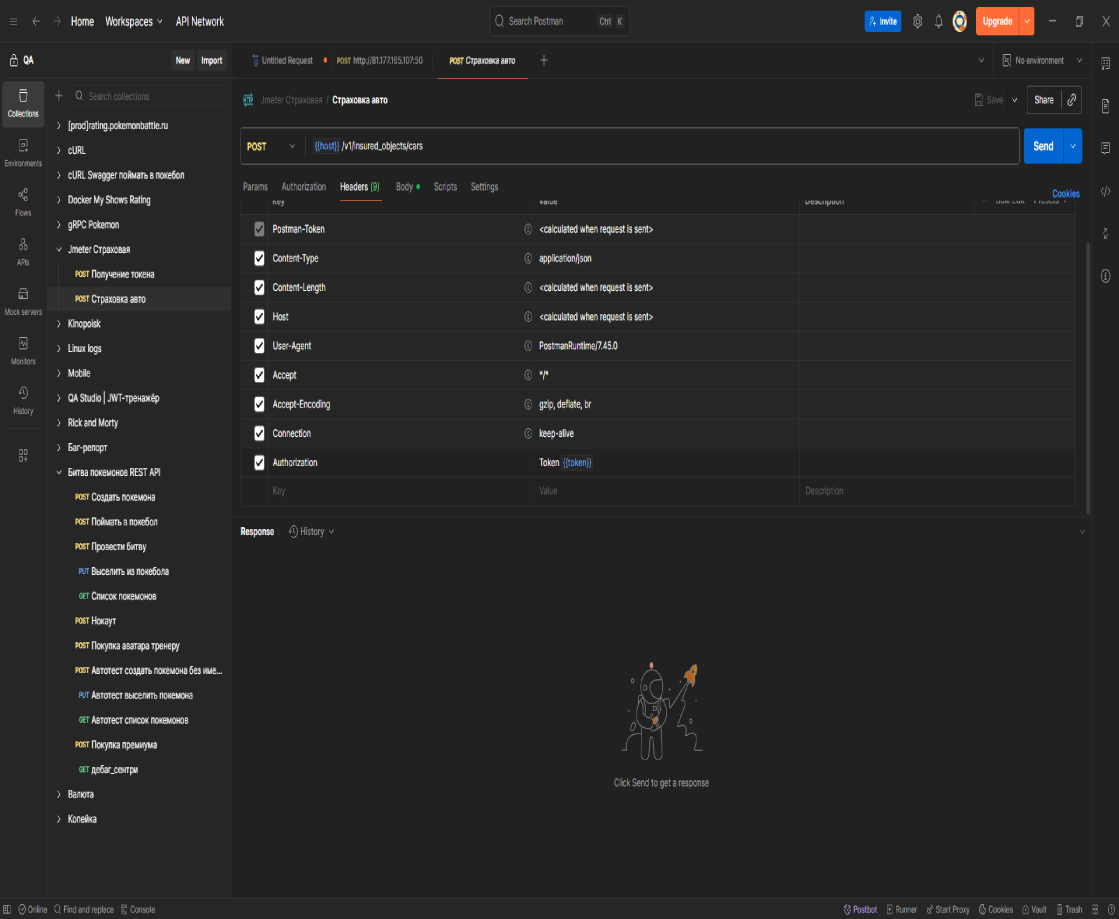1119x919 pixels.
Task: Open the settings gear icon
Action: point(917,21)
